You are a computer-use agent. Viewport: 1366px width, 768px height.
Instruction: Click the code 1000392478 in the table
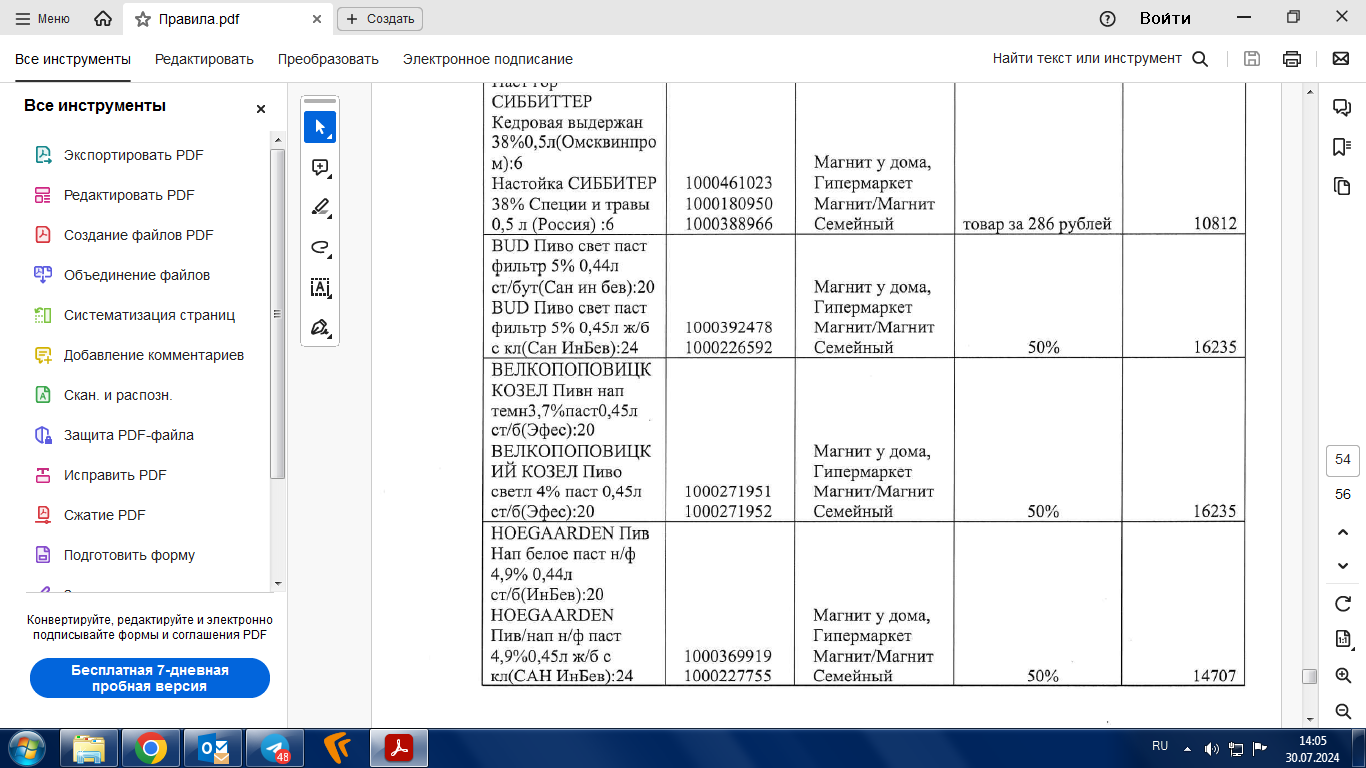coord(729,327)
